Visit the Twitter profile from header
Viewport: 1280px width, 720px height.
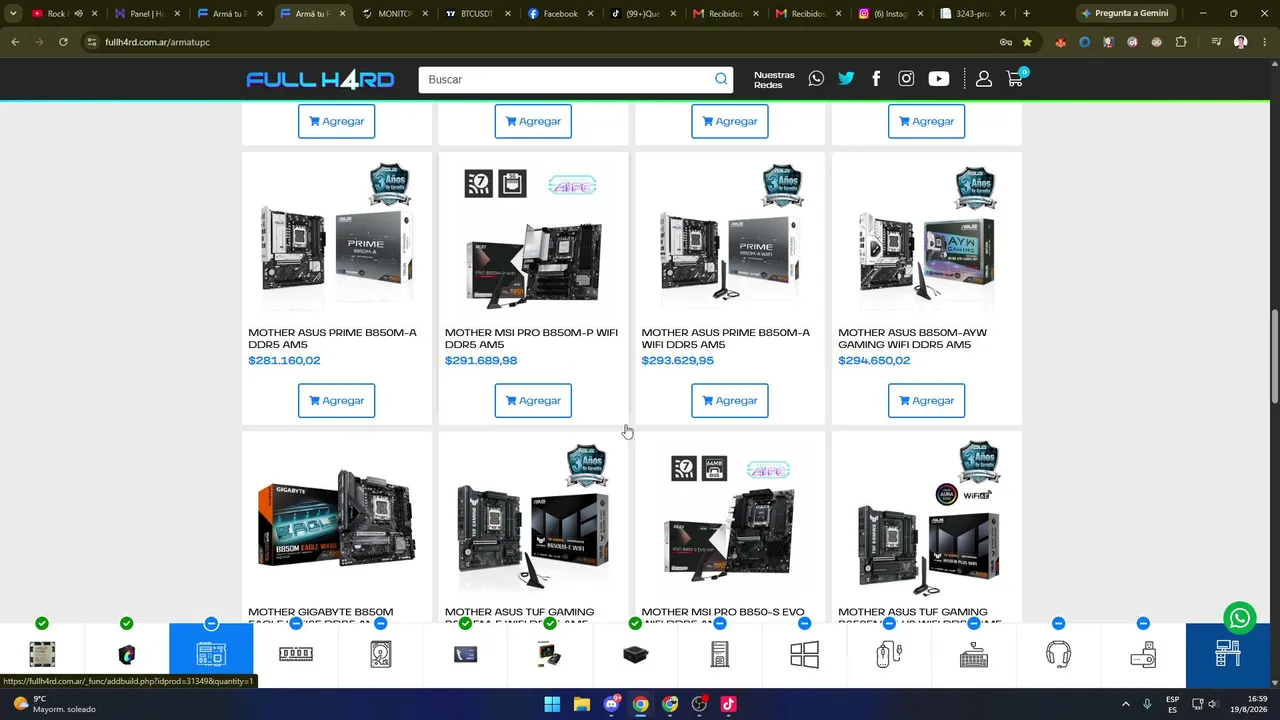(846, 79)
